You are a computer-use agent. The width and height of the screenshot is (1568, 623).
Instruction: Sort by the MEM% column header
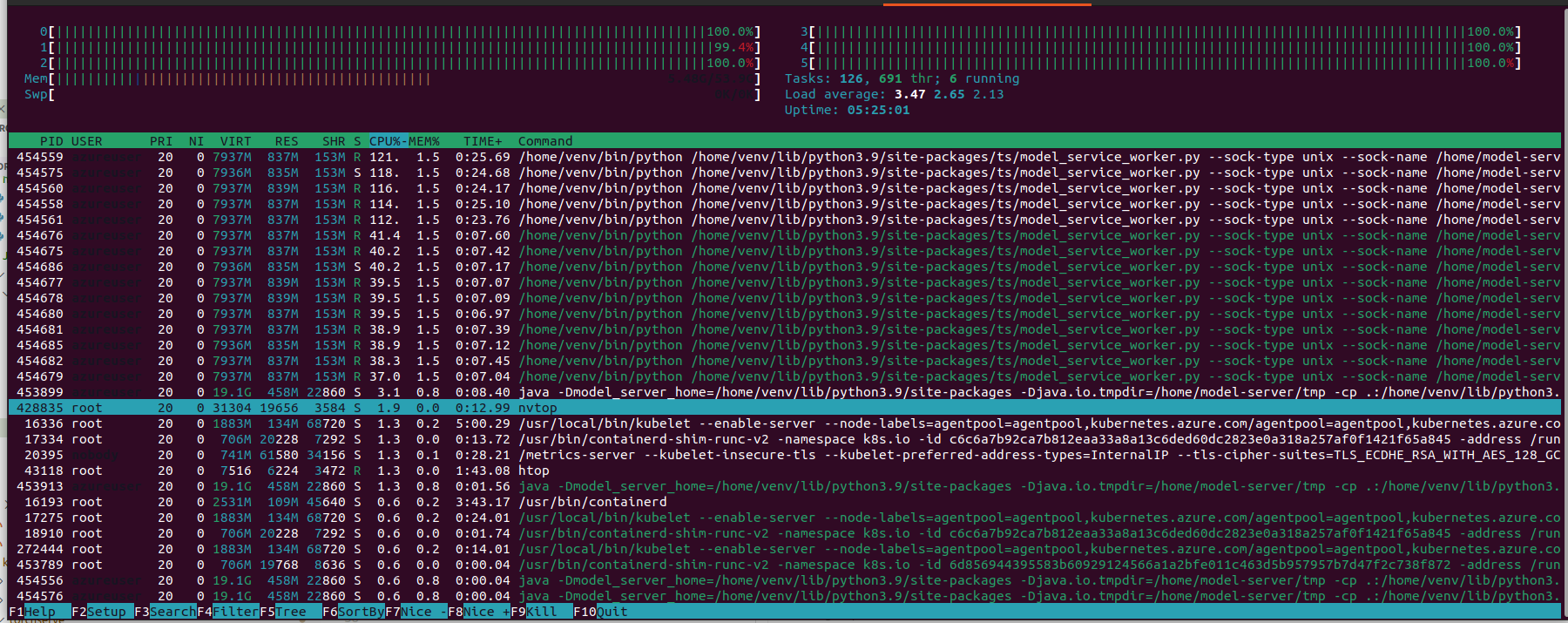(424, 141)
